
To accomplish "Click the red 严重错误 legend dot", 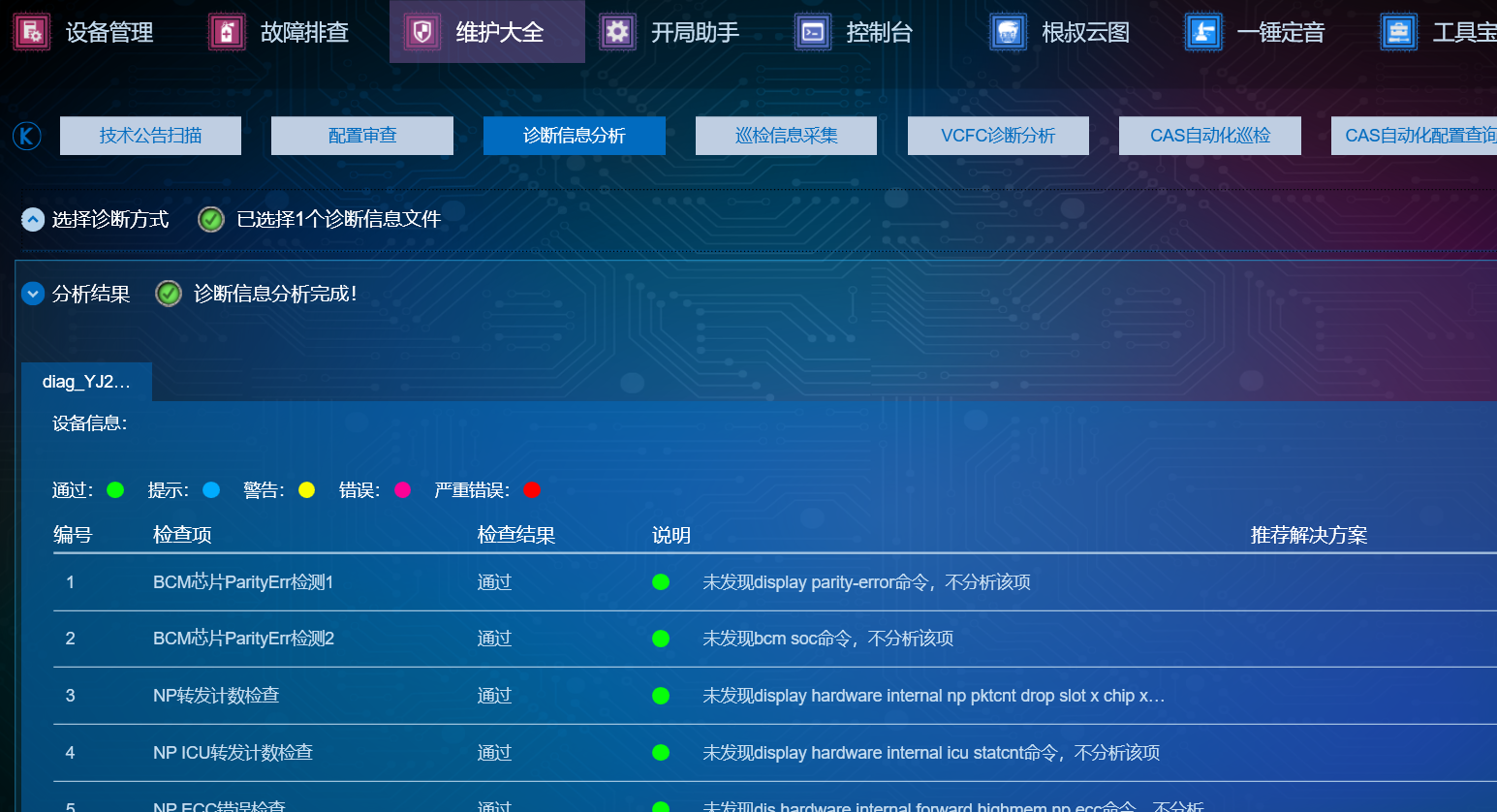I will (x=532, y=490).
